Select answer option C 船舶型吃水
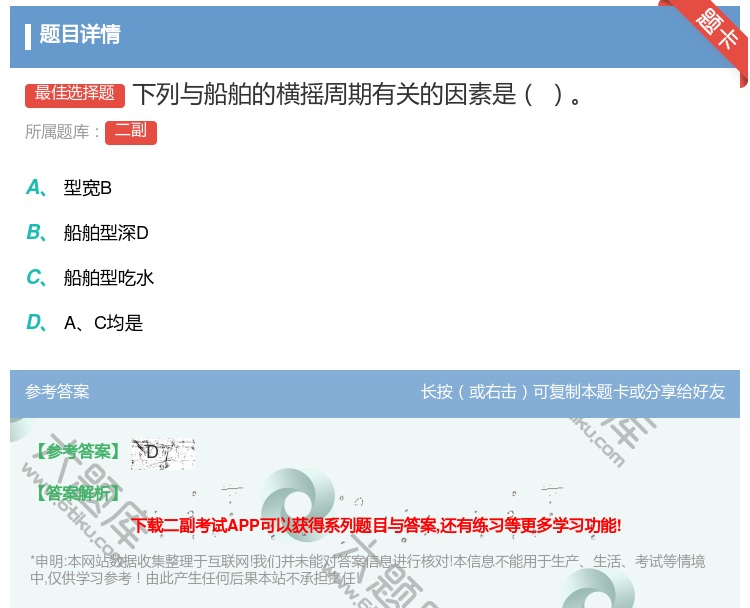750x608 pixels. (90, 278)
